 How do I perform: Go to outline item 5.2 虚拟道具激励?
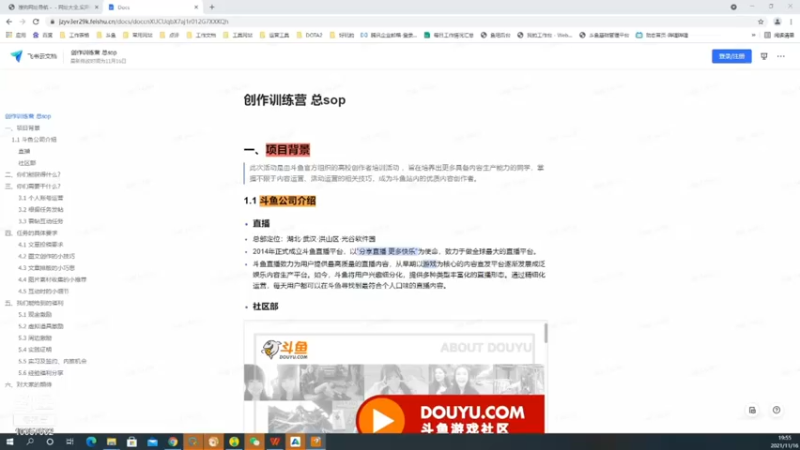[x=41, y=326]
